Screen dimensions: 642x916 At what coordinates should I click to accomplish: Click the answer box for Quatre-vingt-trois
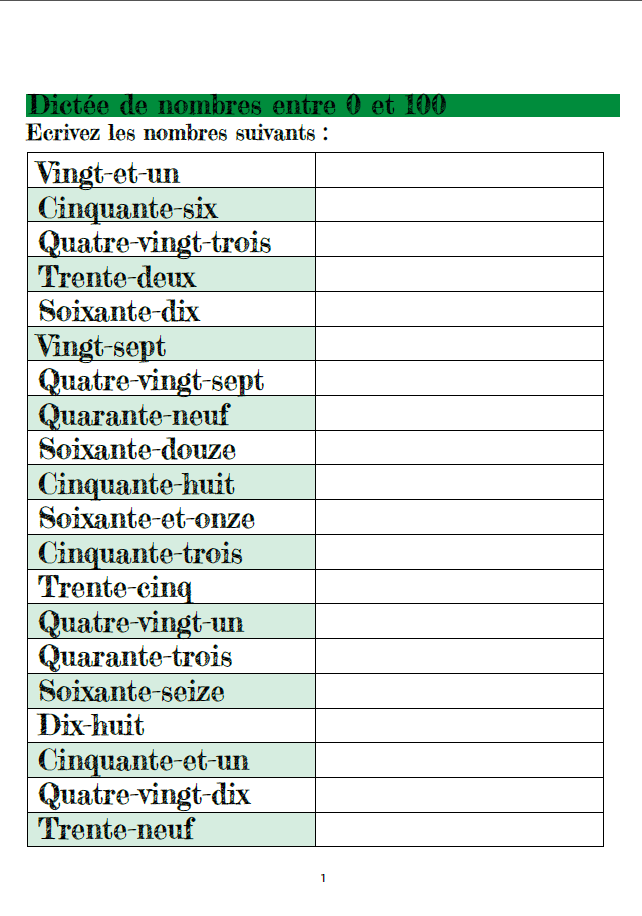point(459,240)
